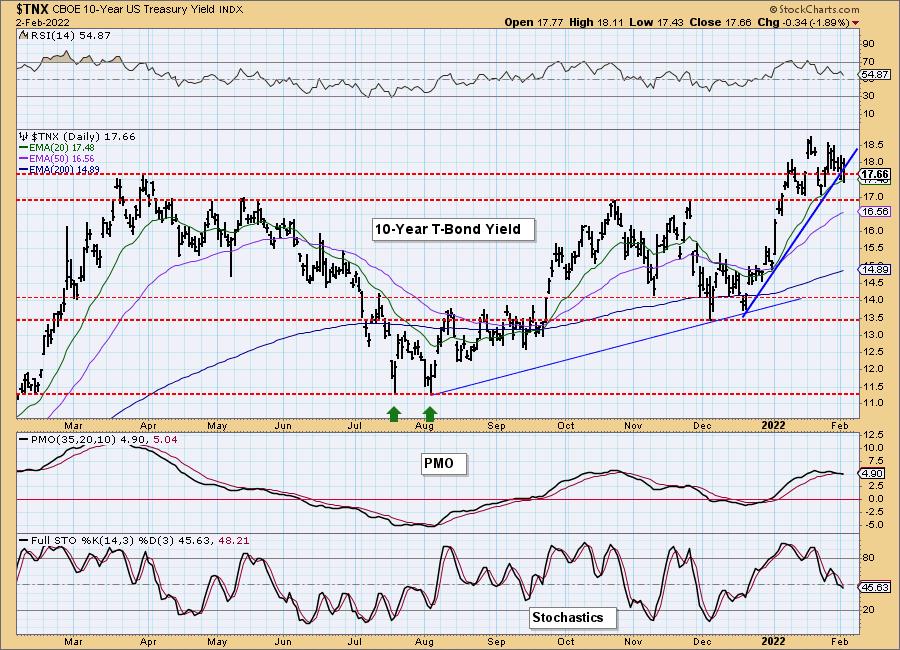Select the High 18.11 value
900x650 pixels.
click(x=596, y=22)
